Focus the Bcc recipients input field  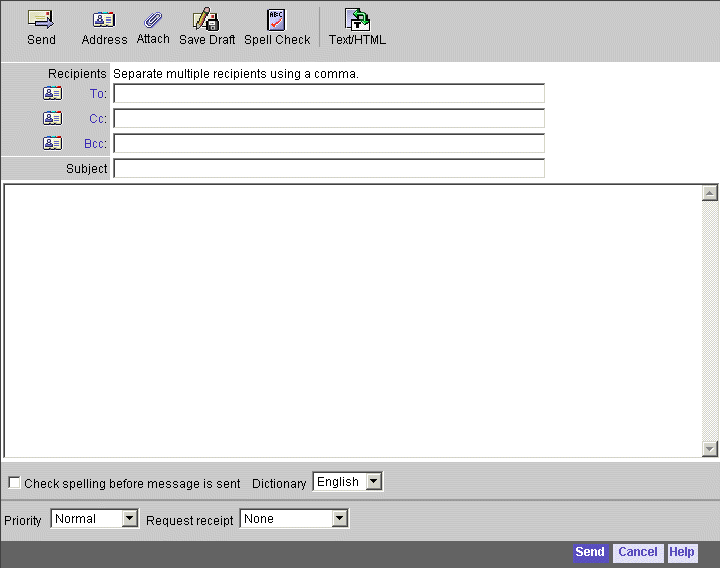point(329,143)
